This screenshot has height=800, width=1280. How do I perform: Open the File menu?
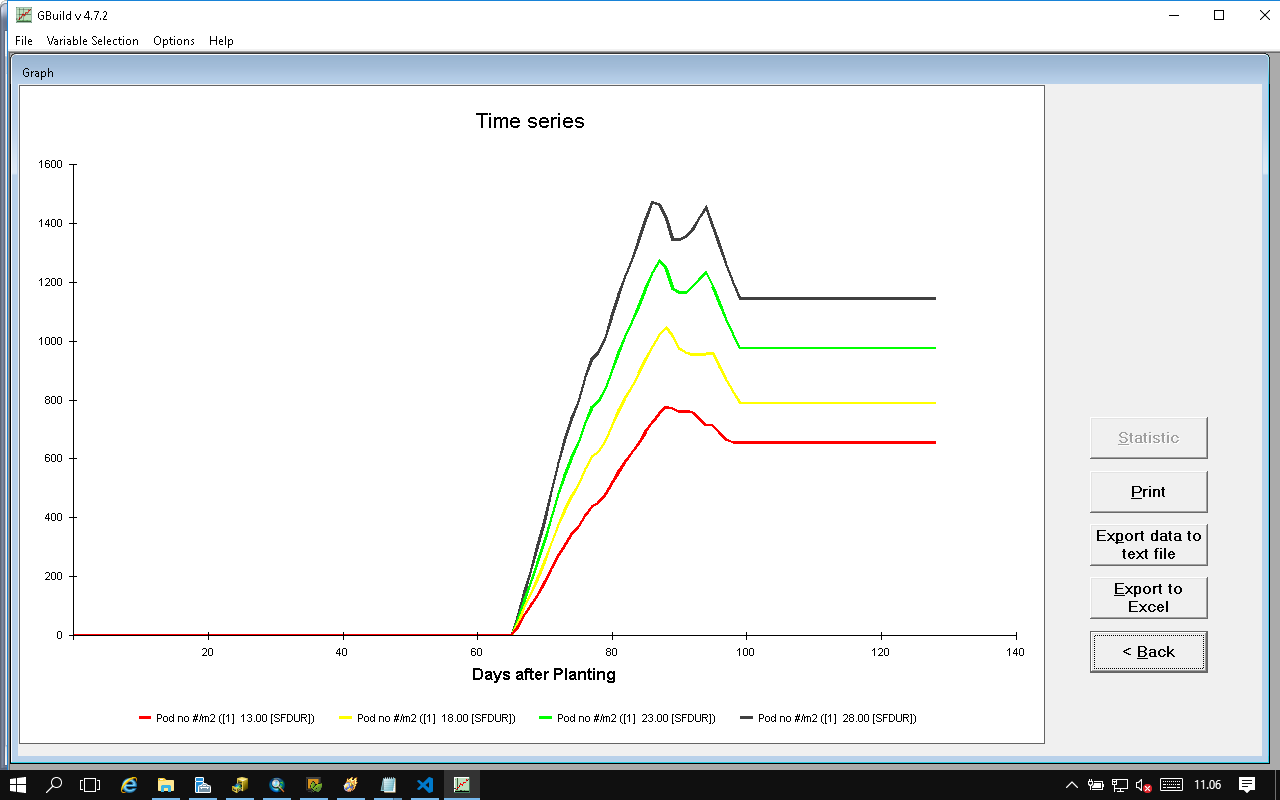pyautogui.click(x=24, y=41)
